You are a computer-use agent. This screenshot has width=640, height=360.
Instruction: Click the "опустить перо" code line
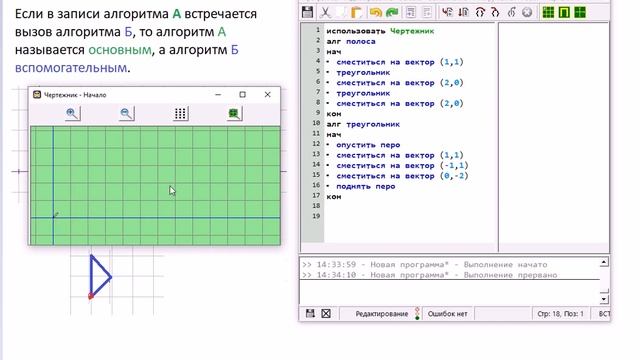pos(368,145)
